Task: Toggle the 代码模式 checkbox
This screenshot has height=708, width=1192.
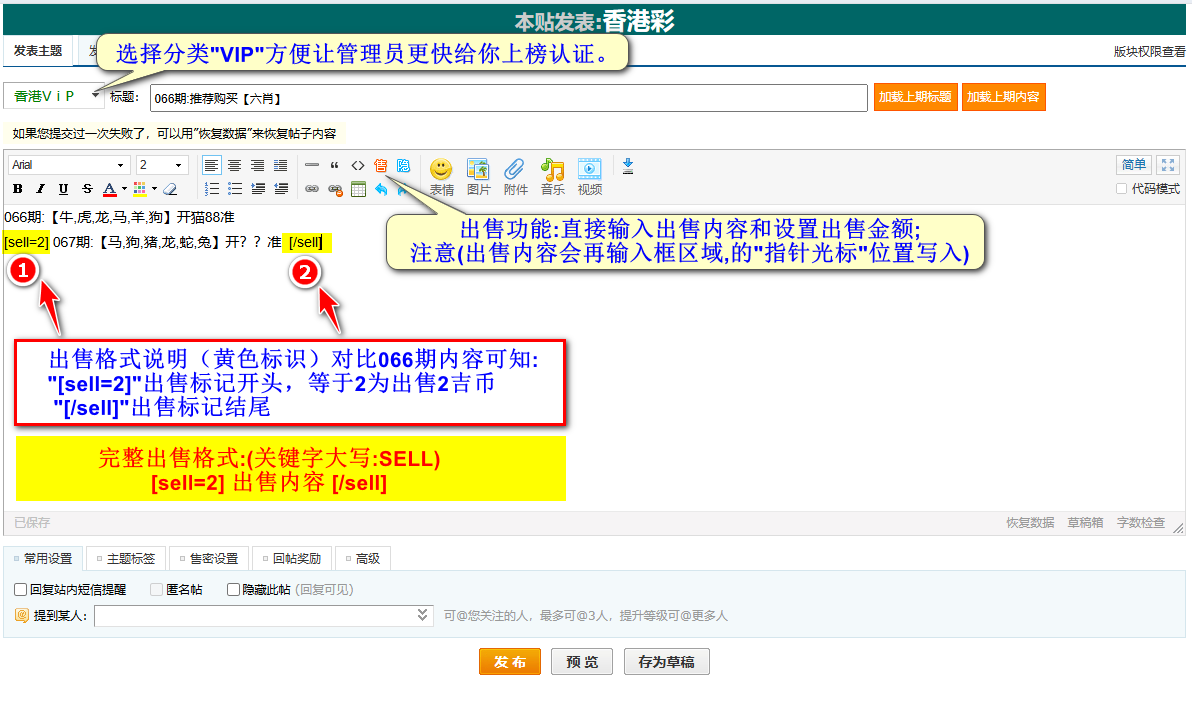Action: pyautogui.click(x=1121, y=189)
